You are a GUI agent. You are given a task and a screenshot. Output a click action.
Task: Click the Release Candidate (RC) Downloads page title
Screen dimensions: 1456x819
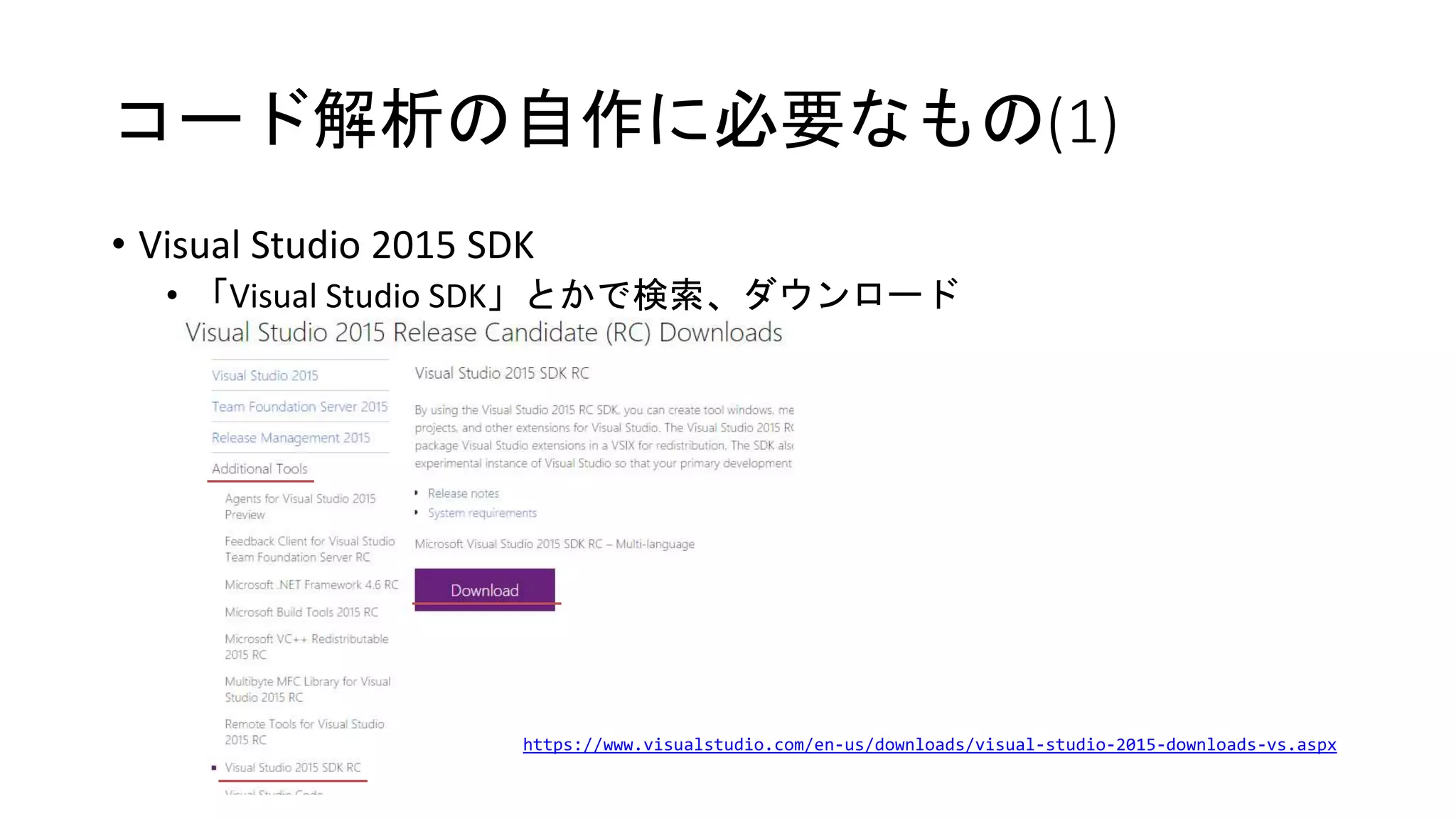pos(483,333)
